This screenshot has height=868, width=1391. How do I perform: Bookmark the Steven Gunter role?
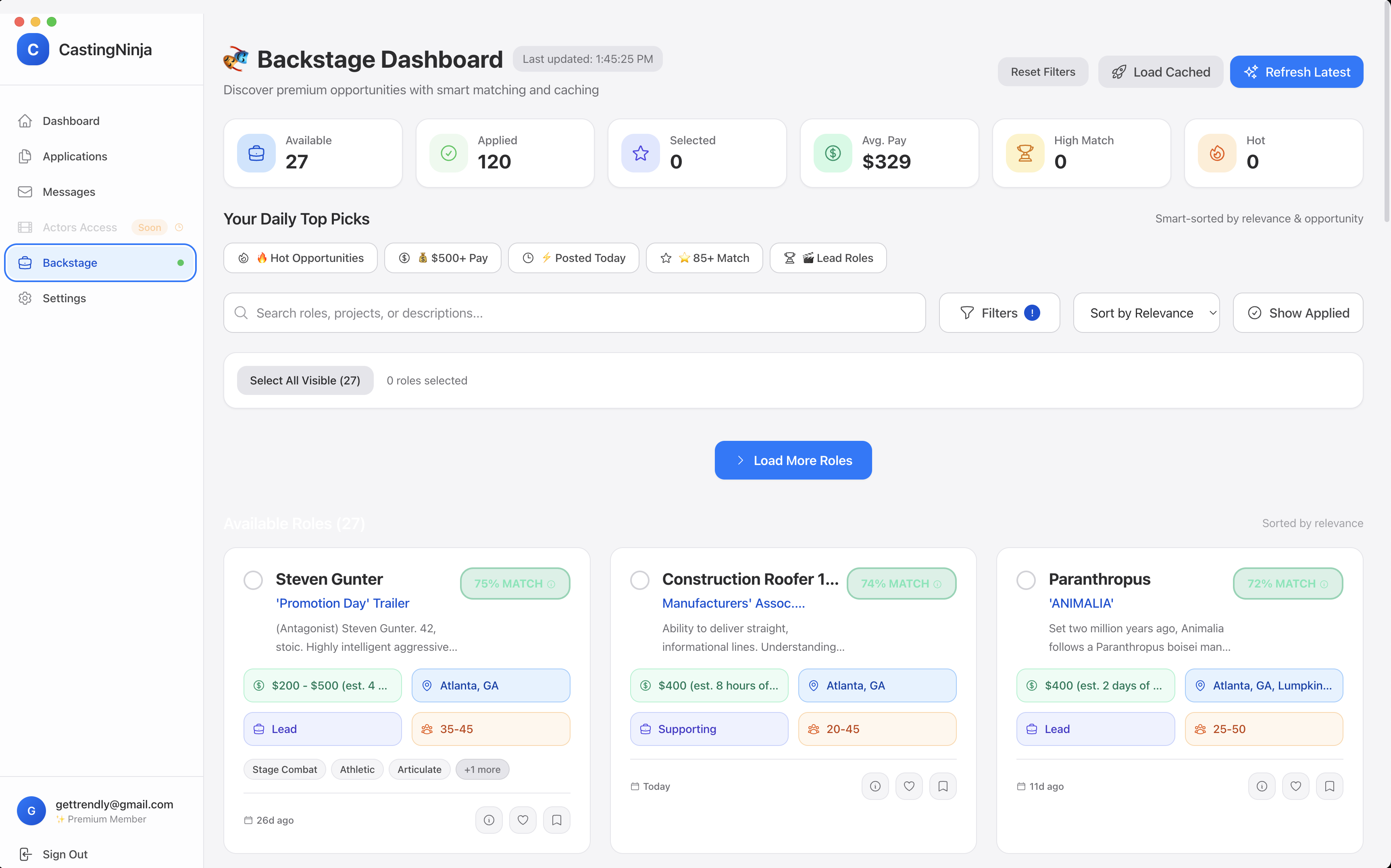556,820
